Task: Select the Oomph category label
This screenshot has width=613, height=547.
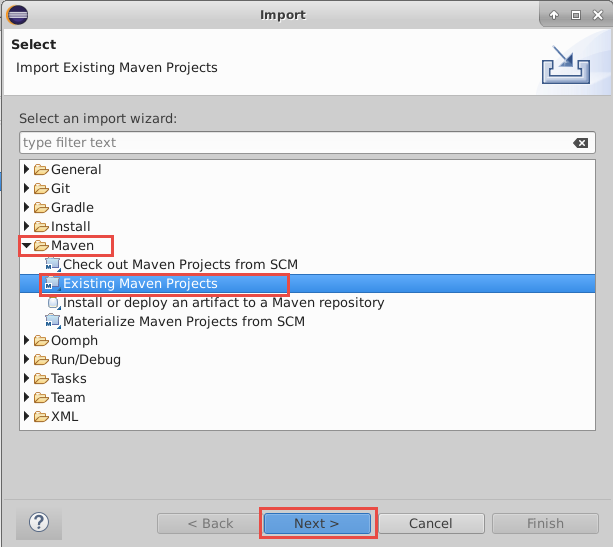Action: pos(74,341)
